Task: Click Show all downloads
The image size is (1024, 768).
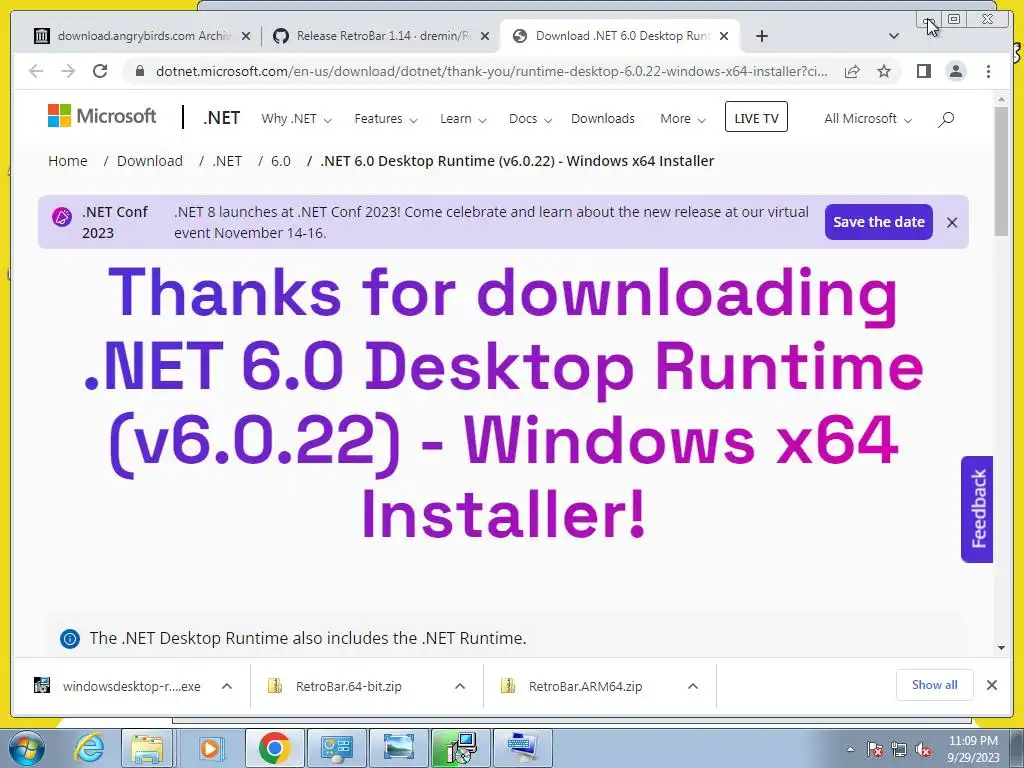Action: [x=935, y=685]
